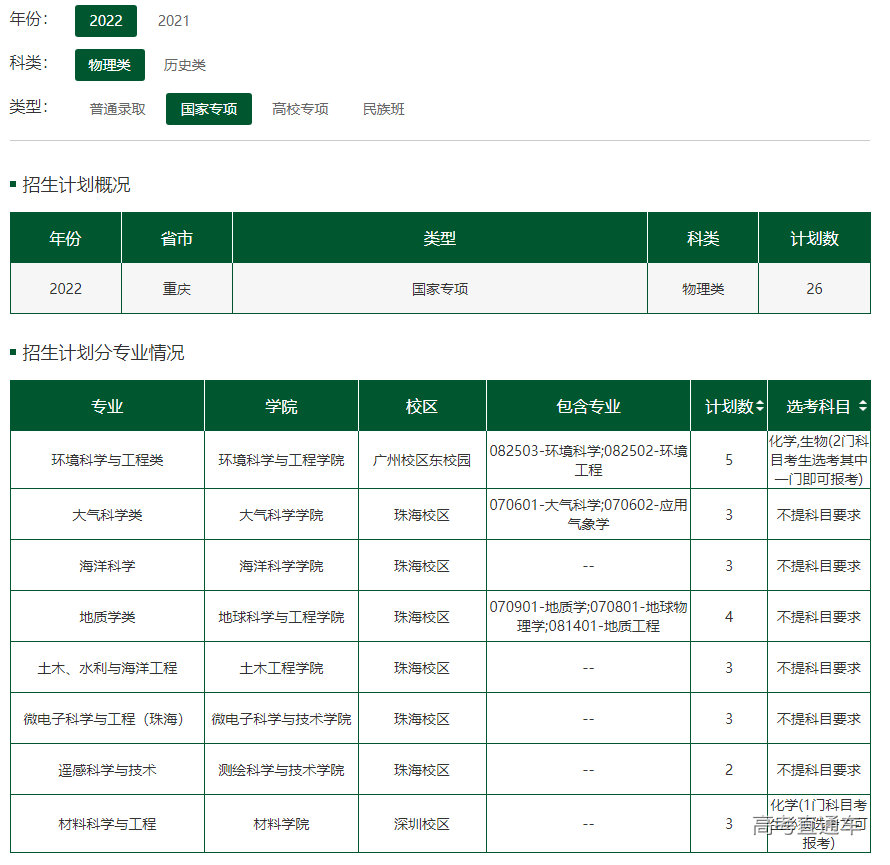Click 深圳校区 campus cell

point(422,824)
